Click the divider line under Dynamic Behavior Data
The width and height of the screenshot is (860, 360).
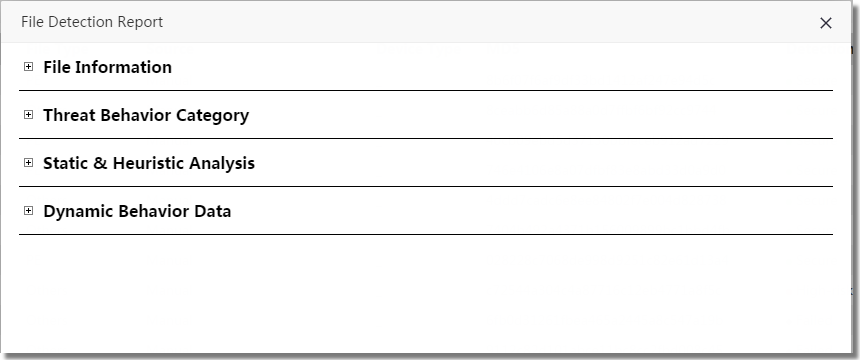426,234
